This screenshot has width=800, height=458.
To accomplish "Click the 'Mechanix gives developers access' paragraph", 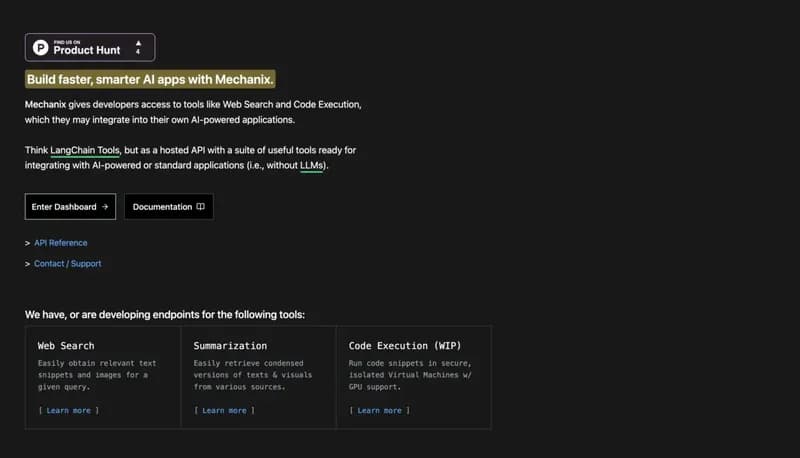I will pos(193,112).
